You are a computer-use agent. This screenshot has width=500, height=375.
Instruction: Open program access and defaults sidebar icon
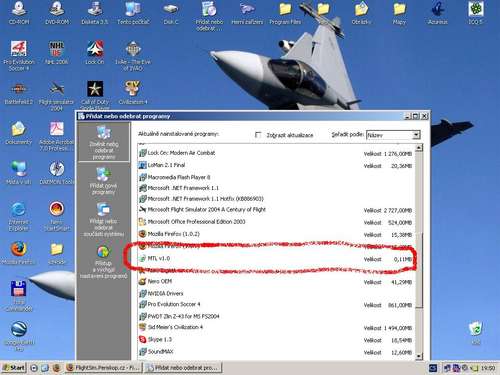tap(104, 262)
